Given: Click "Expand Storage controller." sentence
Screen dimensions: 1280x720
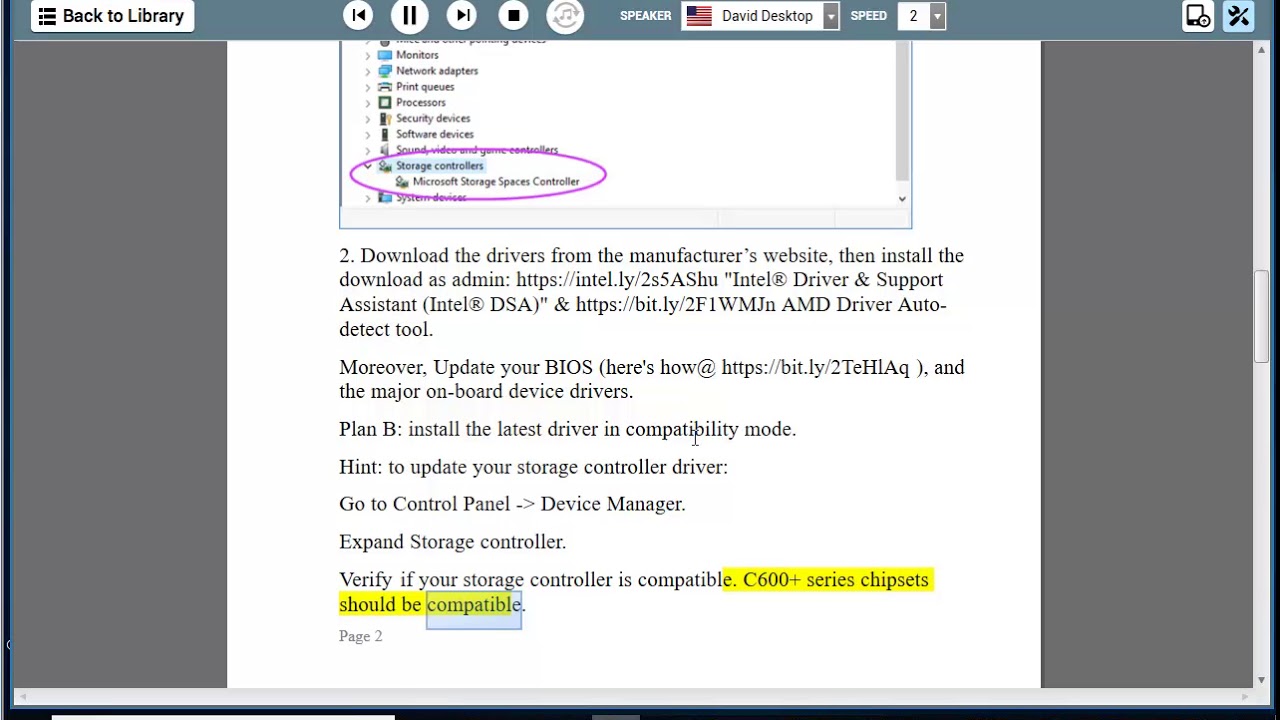Looking at the screenshot, I should 452,542.
